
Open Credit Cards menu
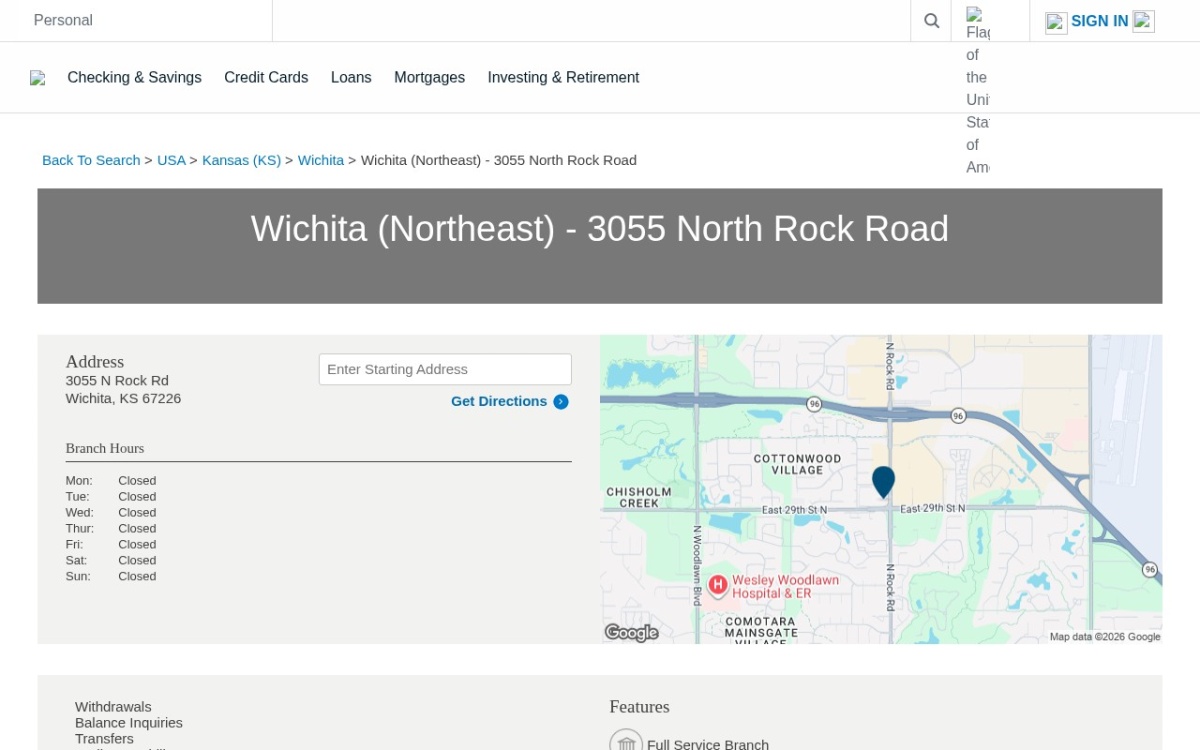(266, 77)
